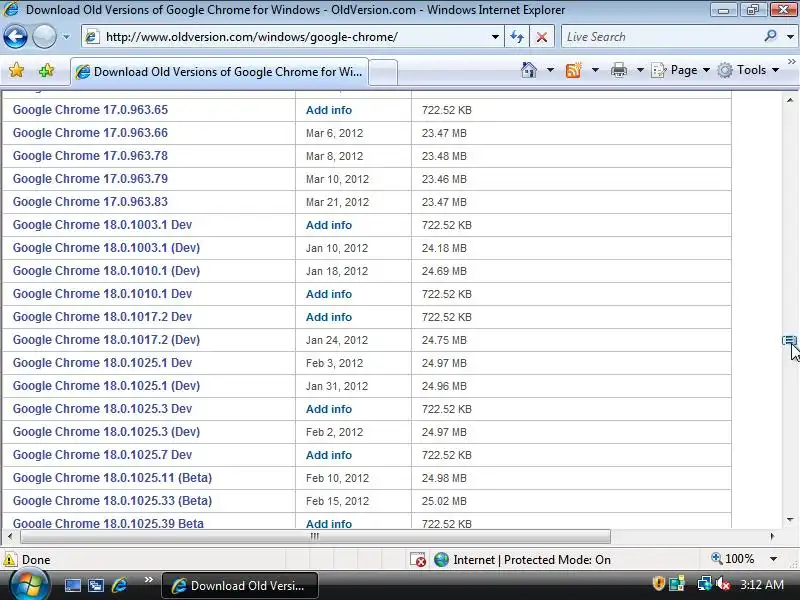The width and height of the screenshot is (800, 600).
Task: Click Add info for 18.0.1025.7 Dev
Action: [x=329, y=455]
